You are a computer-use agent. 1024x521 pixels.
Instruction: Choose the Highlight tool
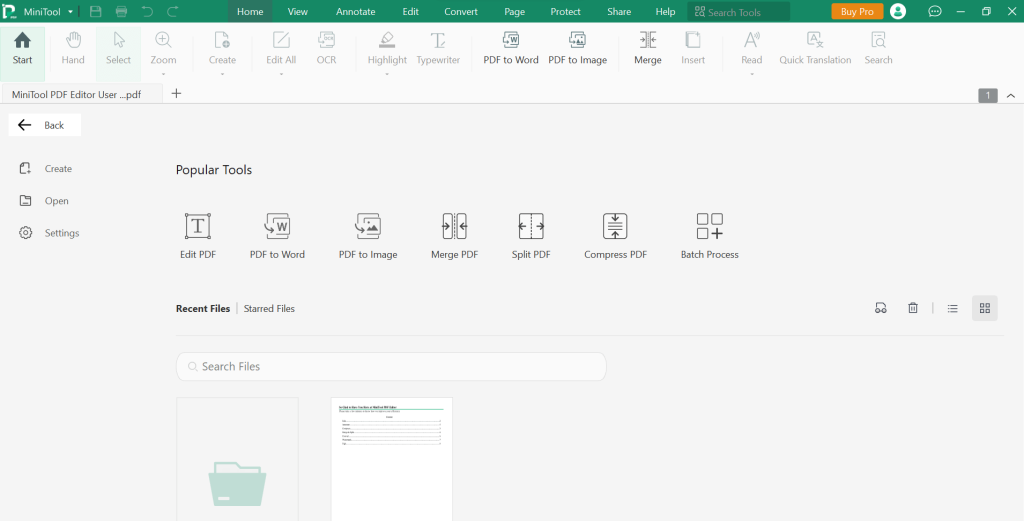pyautogui.click(x=387, y=49)
